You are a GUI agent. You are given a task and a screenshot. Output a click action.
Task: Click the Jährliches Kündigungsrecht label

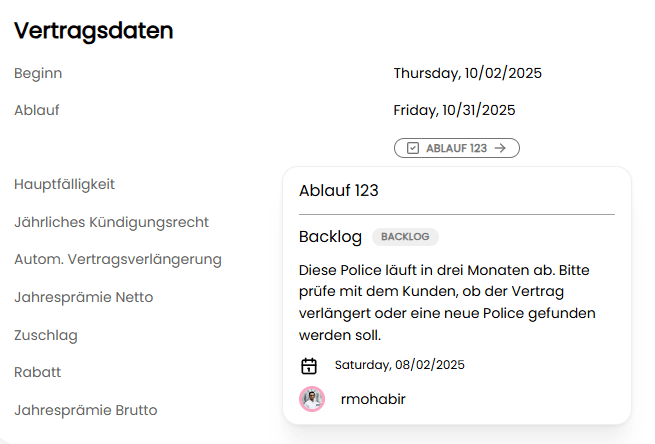click(111, 222)
